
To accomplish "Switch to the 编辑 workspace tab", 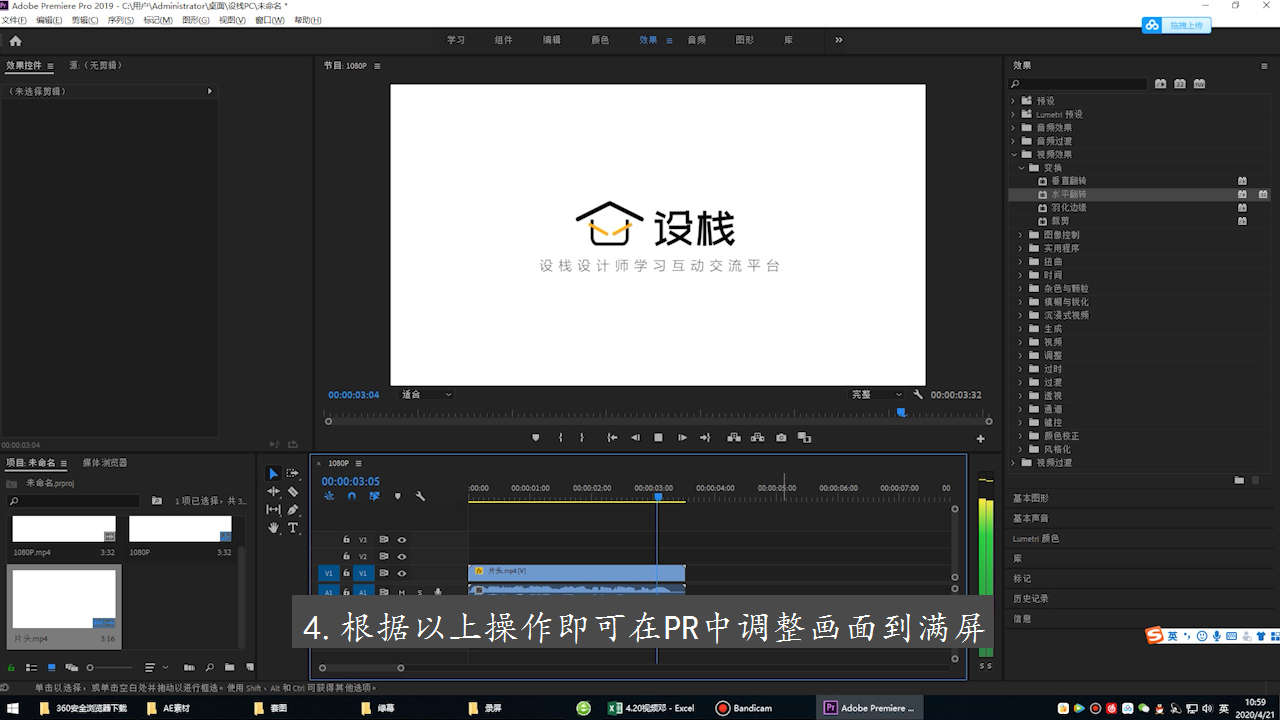I will pyautogui.click(x=552, y=40).
